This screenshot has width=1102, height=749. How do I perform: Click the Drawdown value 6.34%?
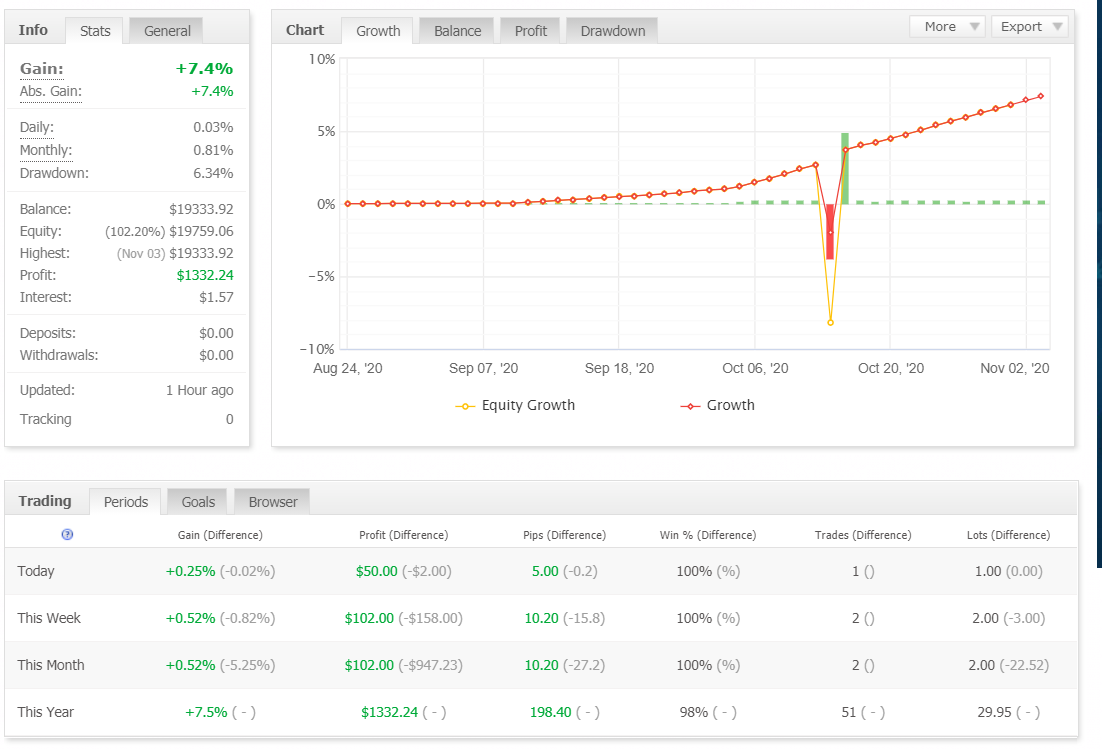click(213, 173)
